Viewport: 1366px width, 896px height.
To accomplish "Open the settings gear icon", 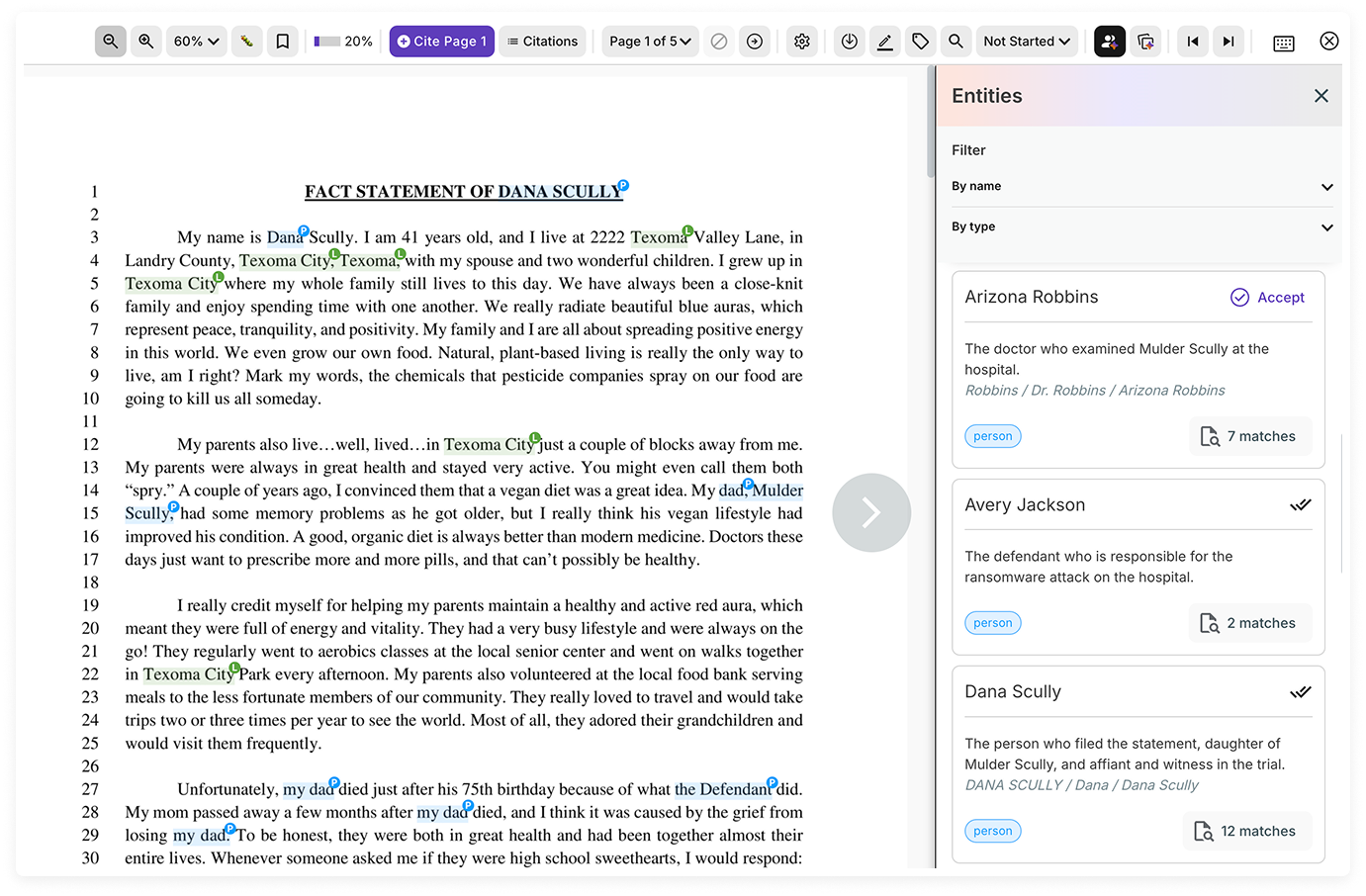I will (x=802, y=42).
